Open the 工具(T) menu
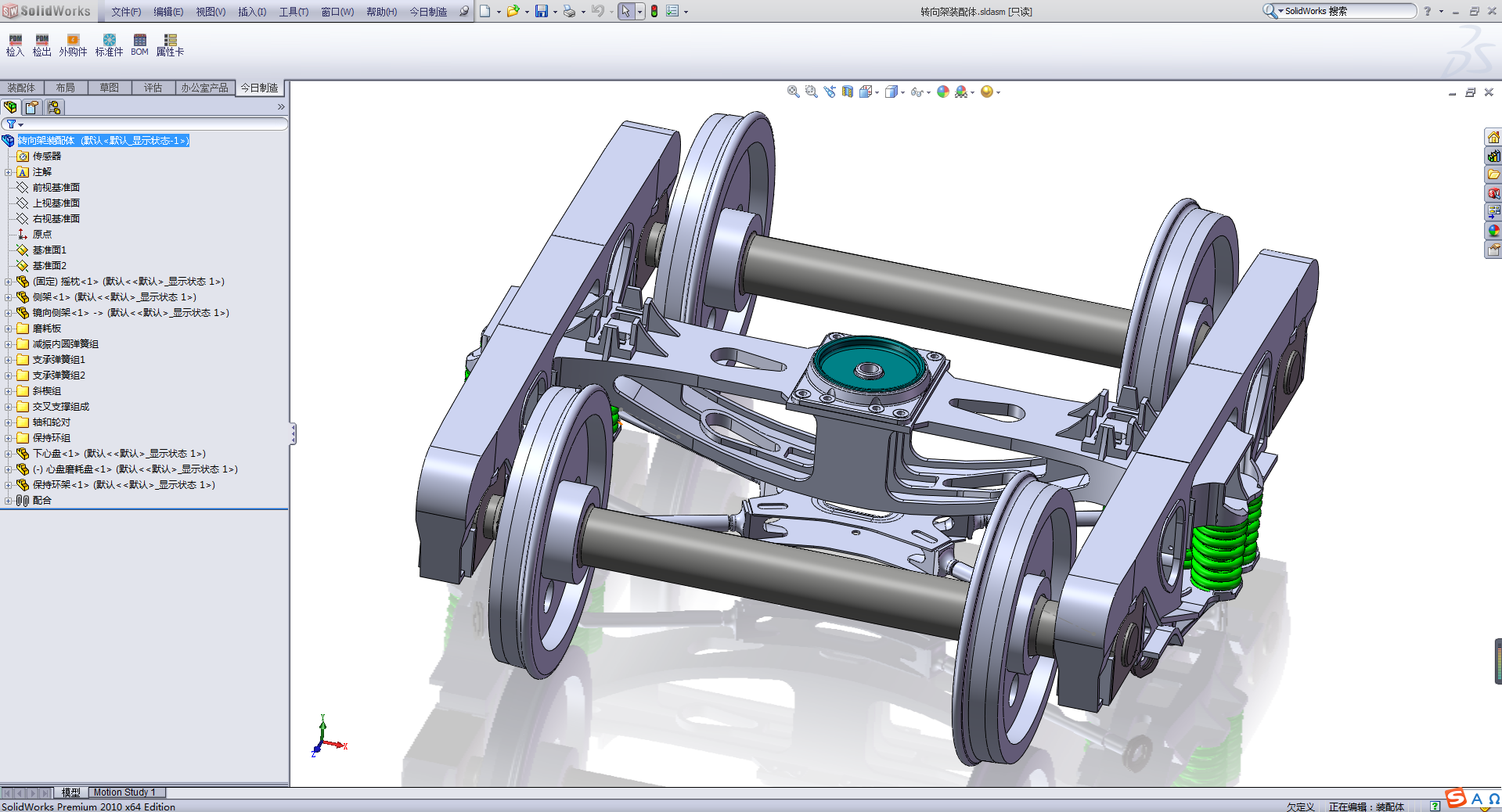This screenshot has width=1502, height=812. click(x=294, y=12)
